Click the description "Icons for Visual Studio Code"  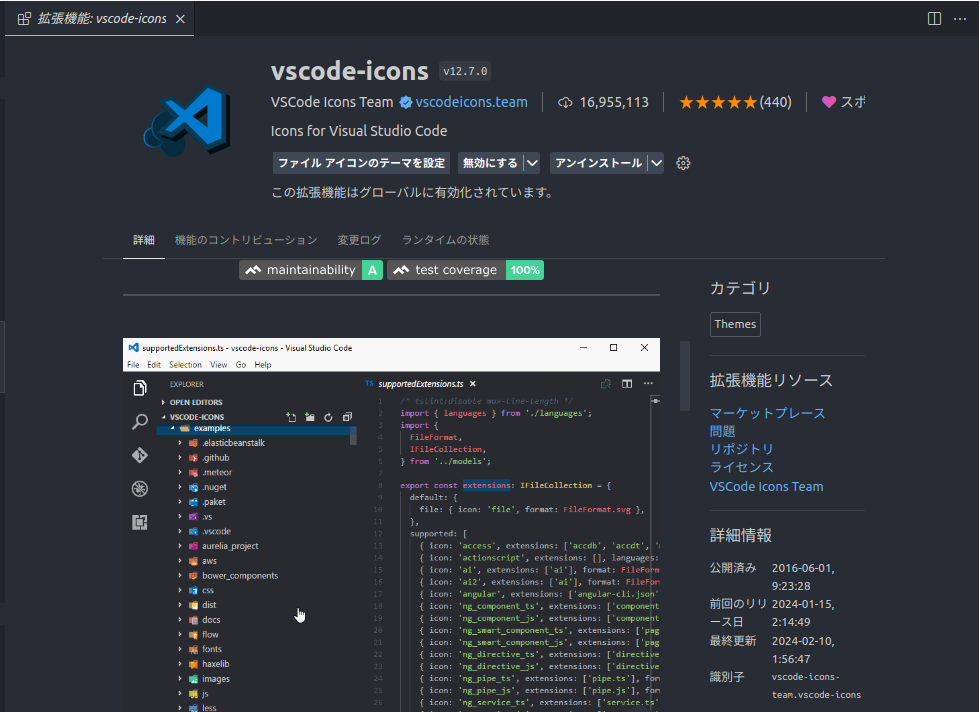pos(359,131)
